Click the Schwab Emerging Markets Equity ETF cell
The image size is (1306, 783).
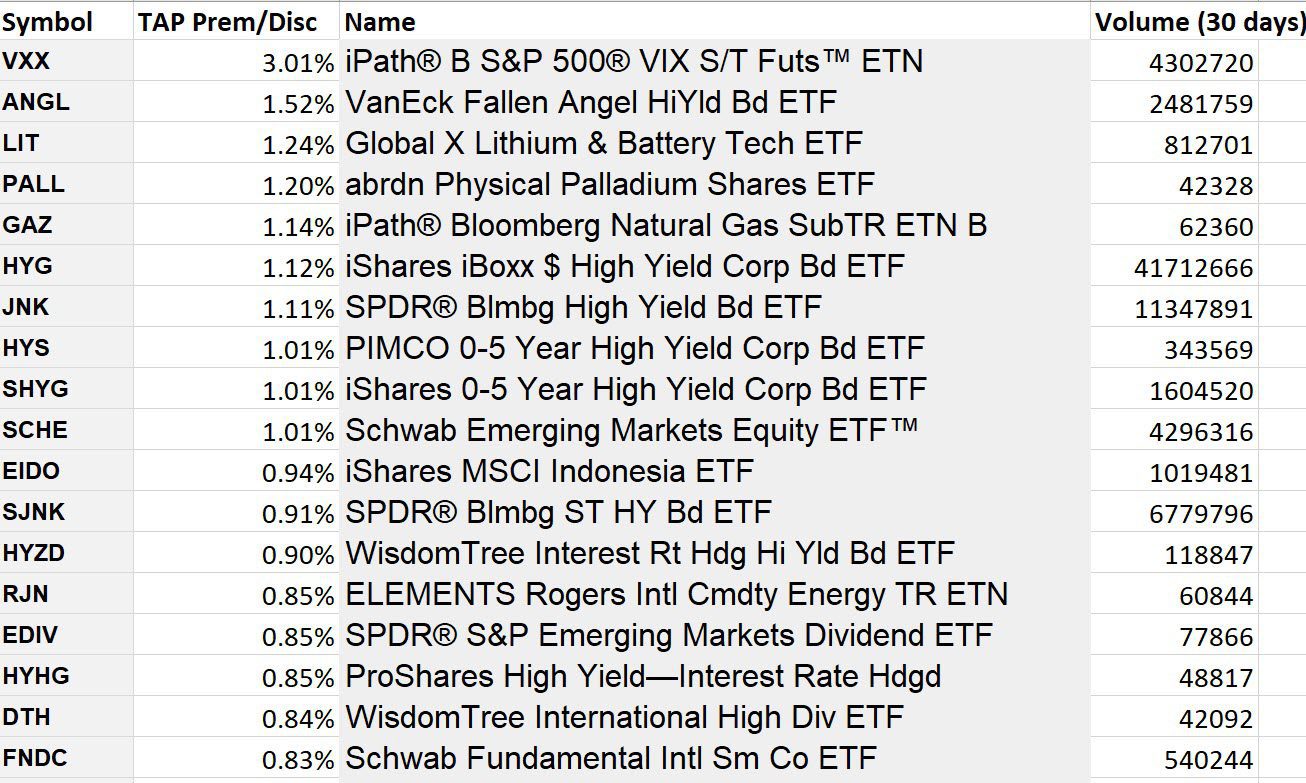(x=631, y=431)
